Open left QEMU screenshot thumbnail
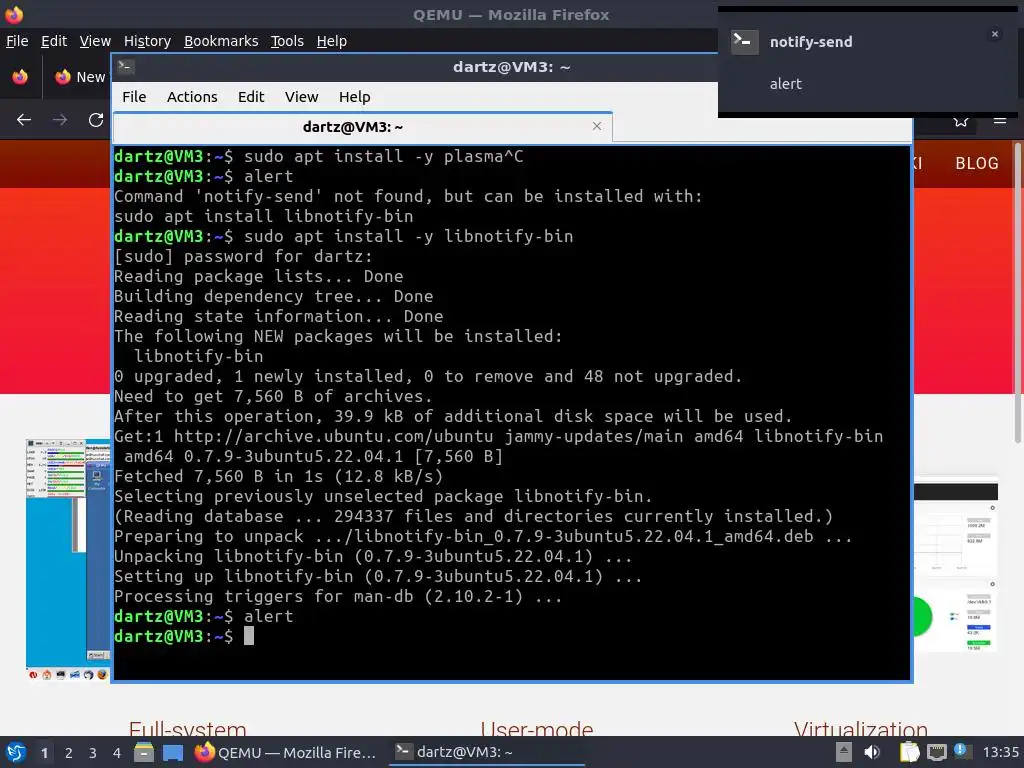Image resolution: width=1024 pixels, height=768 pixels. [x=68, y=559]
